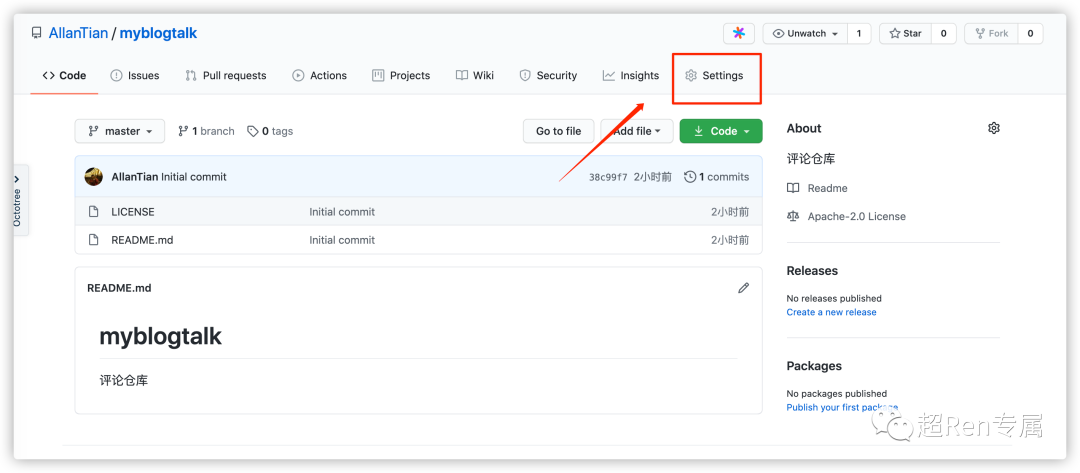Click the 2小时前 timestamp in LICENSE row
Viewport: 1080px width, 473px height.
point(730,212)
